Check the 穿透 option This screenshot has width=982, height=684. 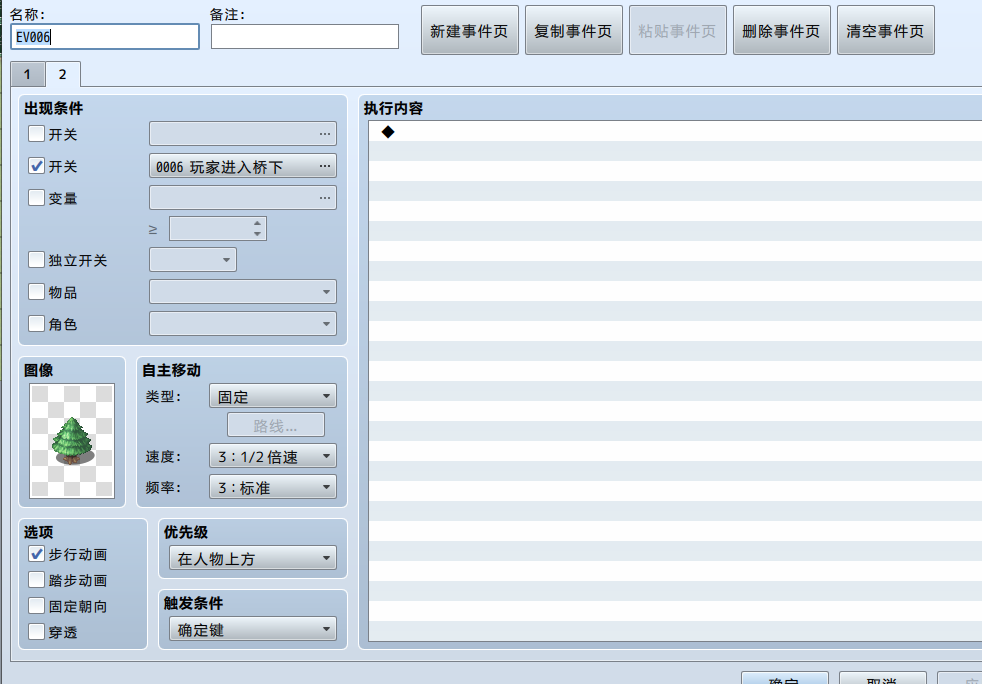click(36, 632)
